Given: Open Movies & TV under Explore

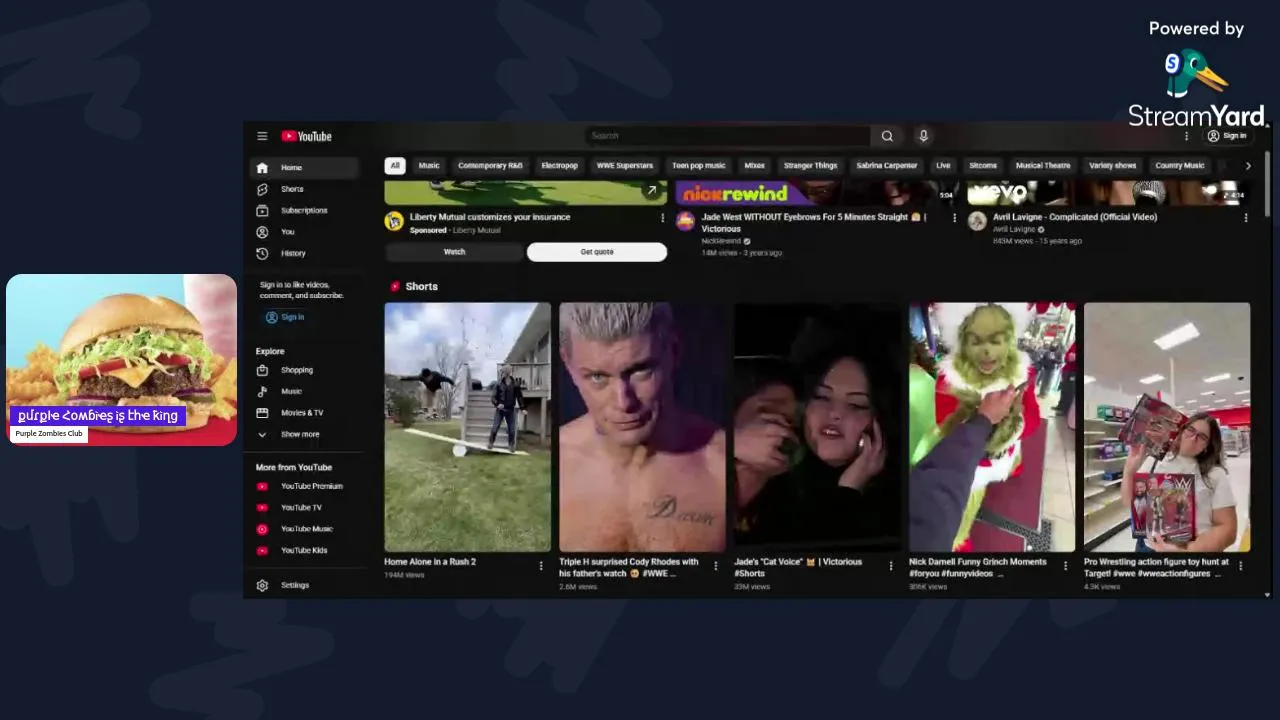Looking at the screenshot, I should tap(303, 413).
